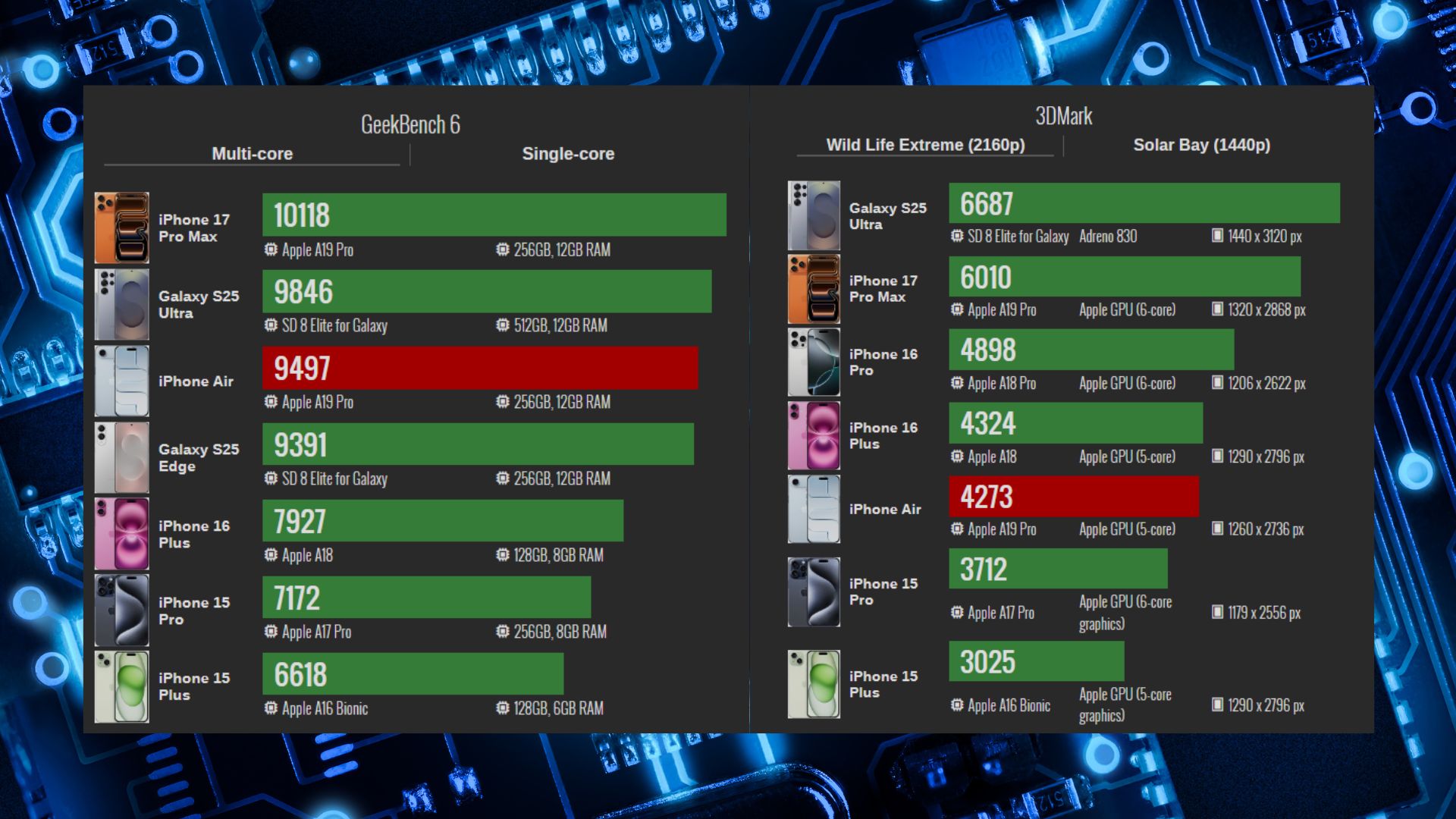Image resolution: width=1456 pixels, height=819 pixels.
Task: Open the iPhone 16 Pro thumbnail
Action: [814, 362]
